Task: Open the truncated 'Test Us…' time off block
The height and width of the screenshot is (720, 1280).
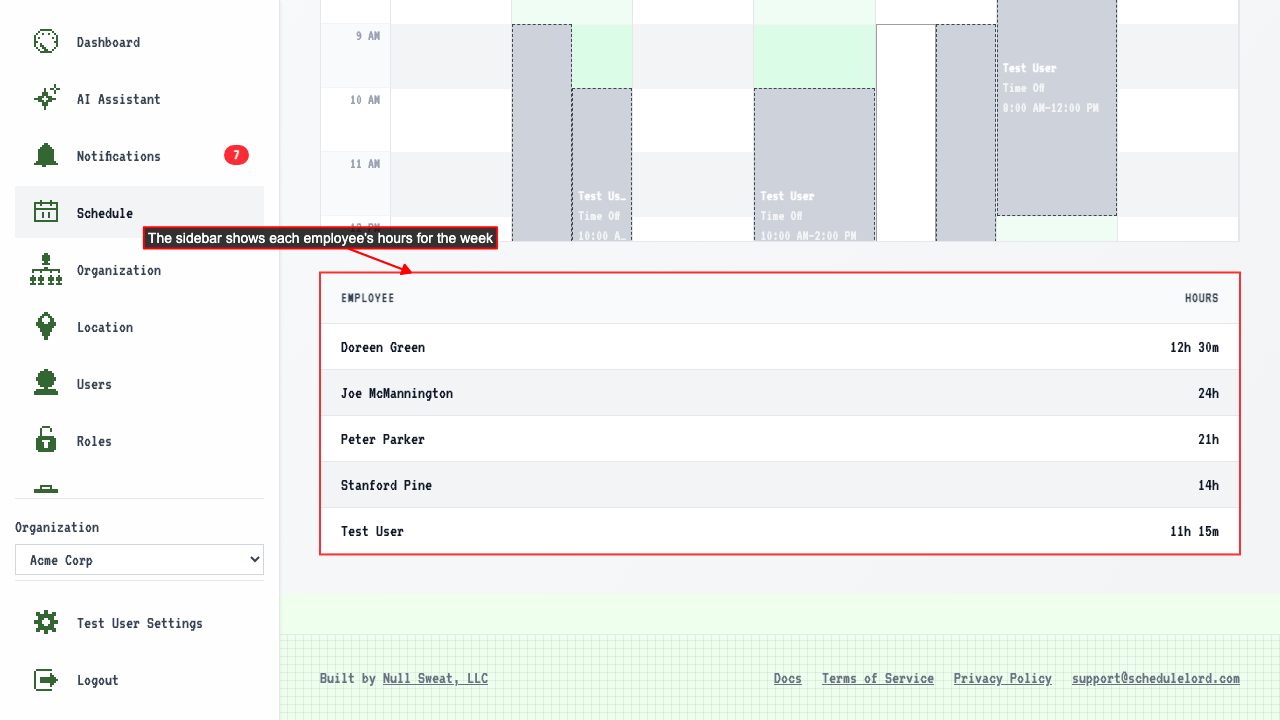Action: (602, 165)
